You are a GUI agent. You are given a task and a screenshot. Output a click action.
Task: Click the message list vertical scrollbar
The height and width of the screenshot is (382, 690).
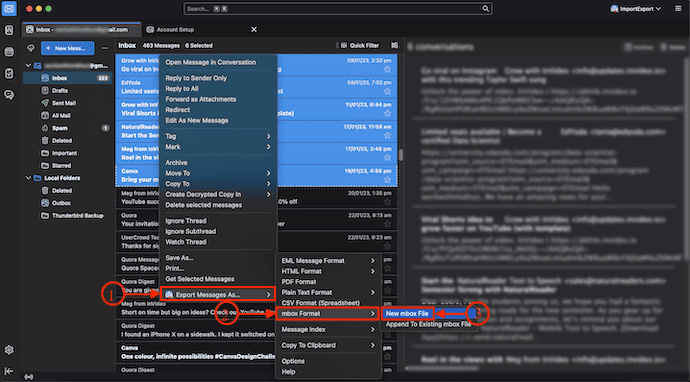(x=400, y=155)
